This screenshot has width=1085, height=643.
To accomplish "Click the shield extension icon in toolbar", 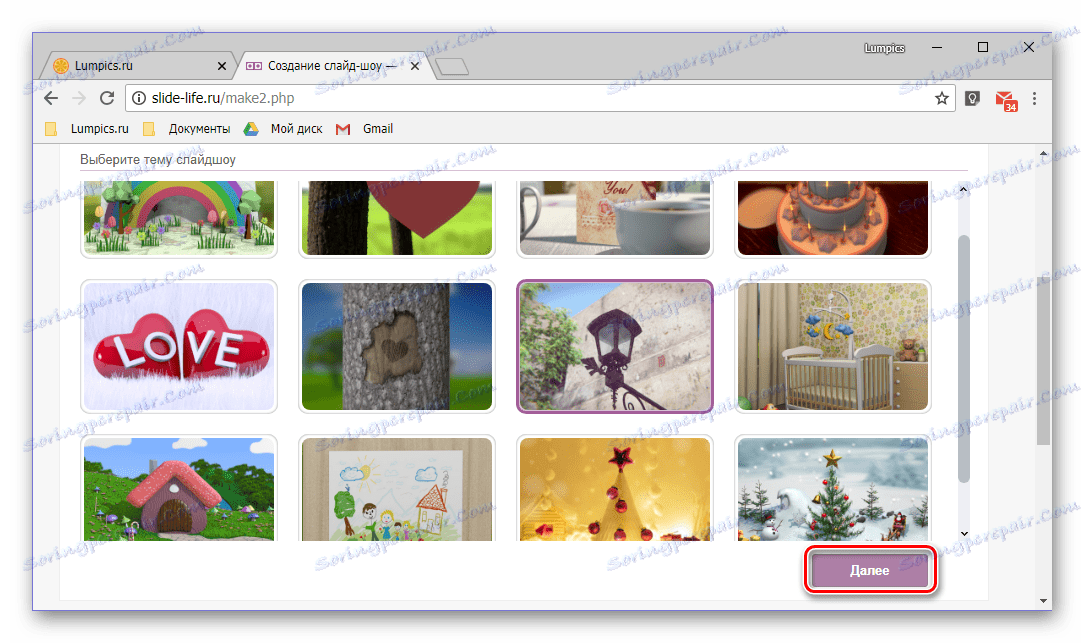I will (972, 98).
